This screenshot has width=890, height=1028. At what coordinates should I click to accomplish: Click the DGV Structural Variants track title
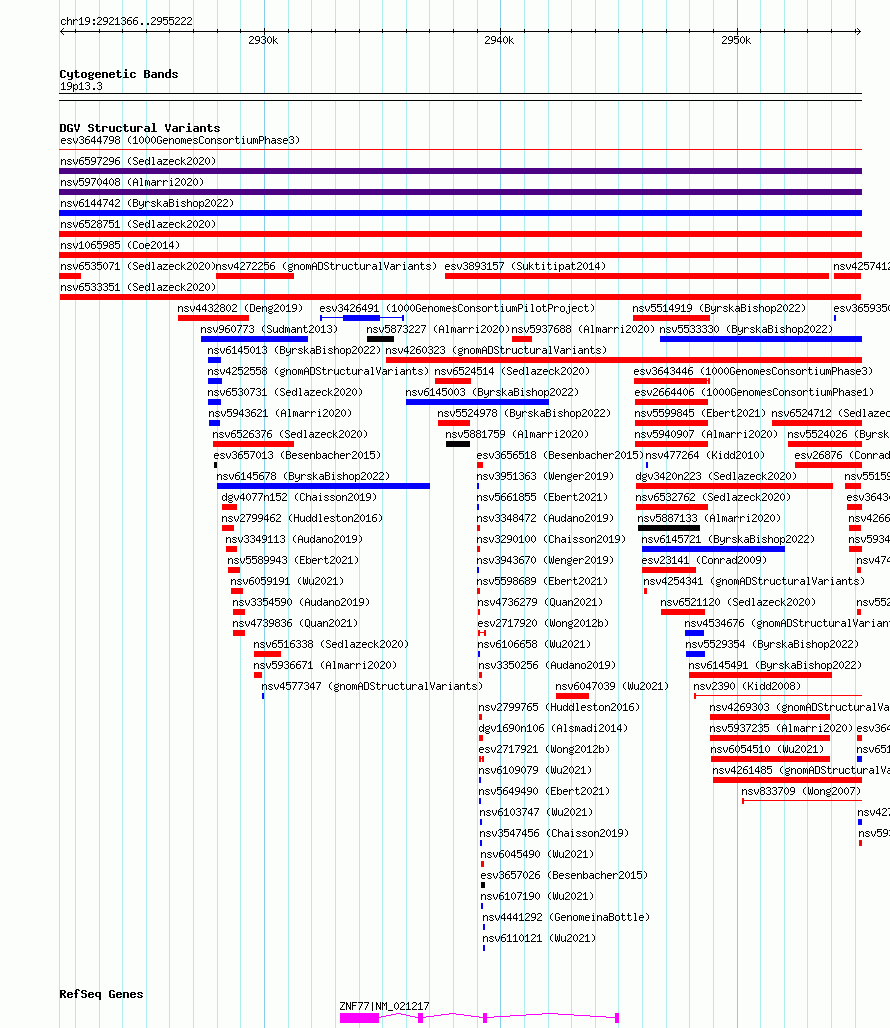pos(140,128)
